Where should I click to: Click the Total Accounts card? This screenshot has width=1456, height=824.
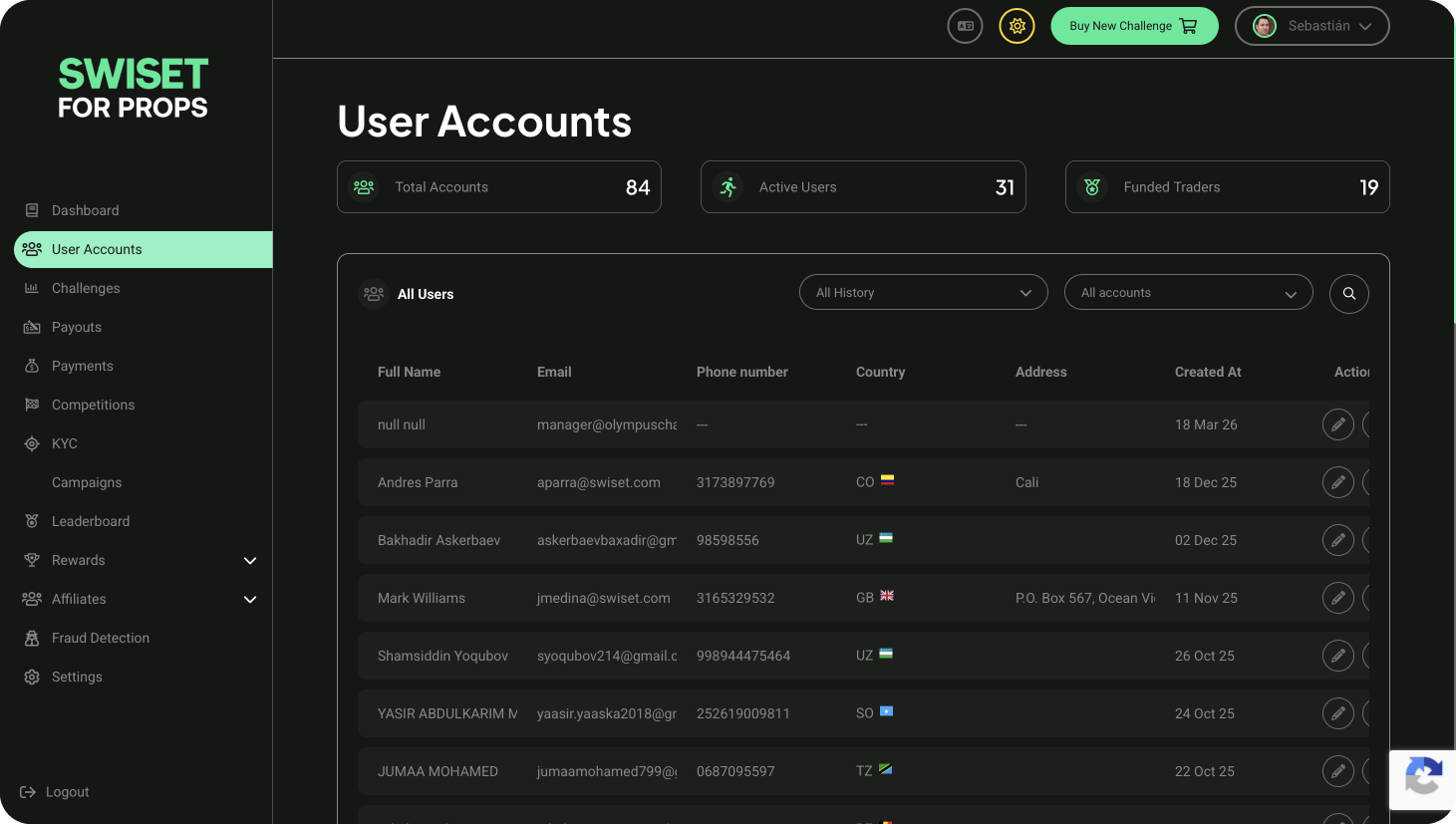tap(499, 187)
